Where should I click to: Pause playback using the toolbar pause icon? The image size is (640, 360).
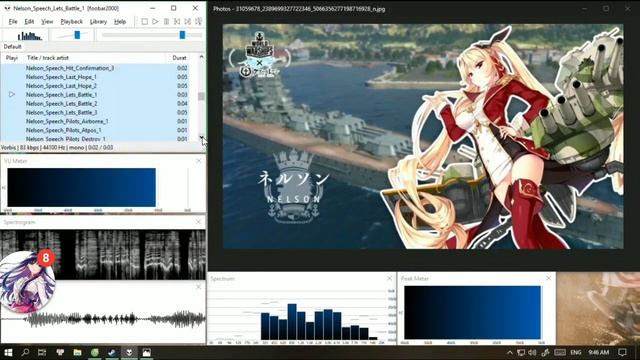[x=167, y=22]
